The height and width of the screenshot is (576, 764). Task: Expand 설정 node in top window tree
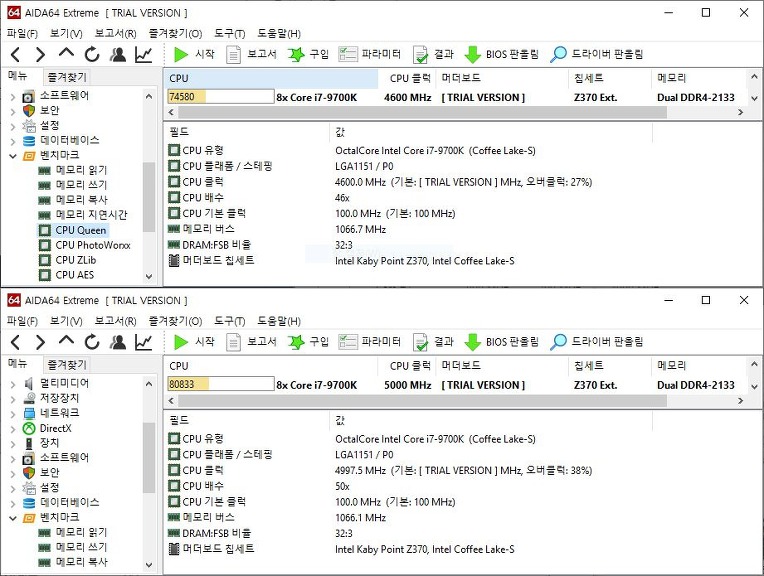pyautogui.click(x=13, y=127)
